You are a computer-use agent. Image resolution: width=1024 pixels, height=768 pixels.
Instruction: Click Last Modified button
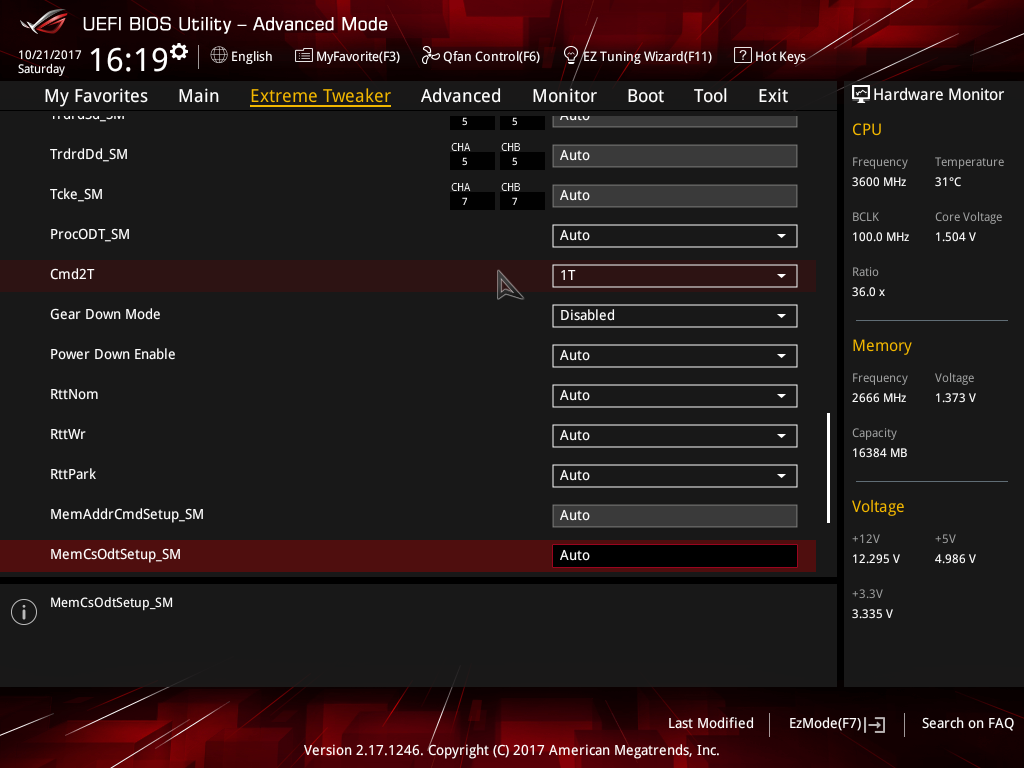coord(711,724)
